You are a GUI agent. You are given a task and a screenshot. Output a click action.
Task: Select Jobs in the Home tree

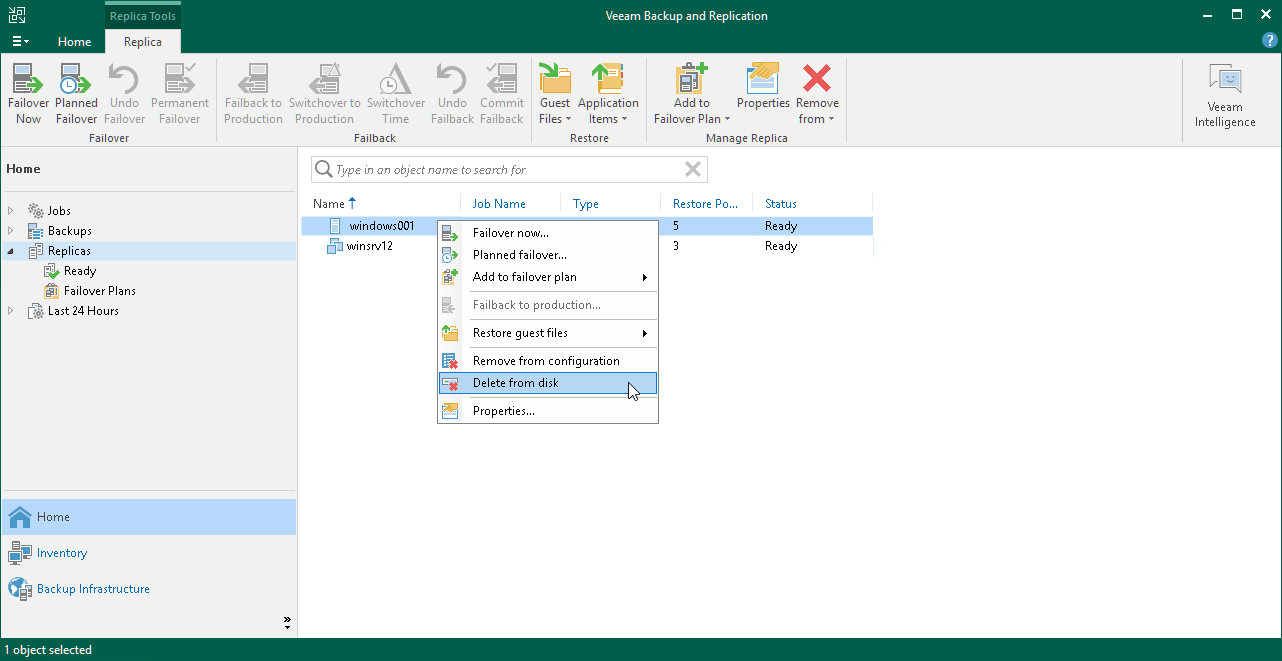59,211
